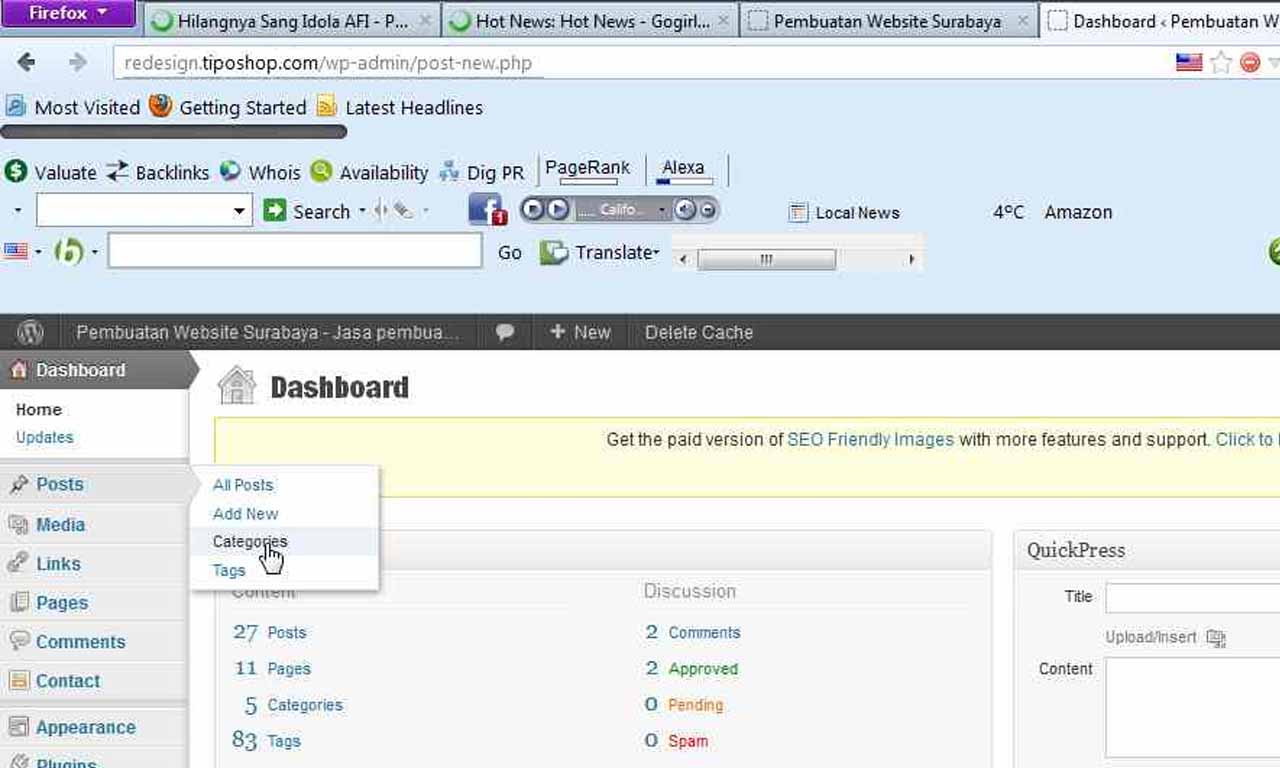Click the horizontal scrollbar beside Translate
The width and height of the screenshot is (1280, 768).
point(766,260)
